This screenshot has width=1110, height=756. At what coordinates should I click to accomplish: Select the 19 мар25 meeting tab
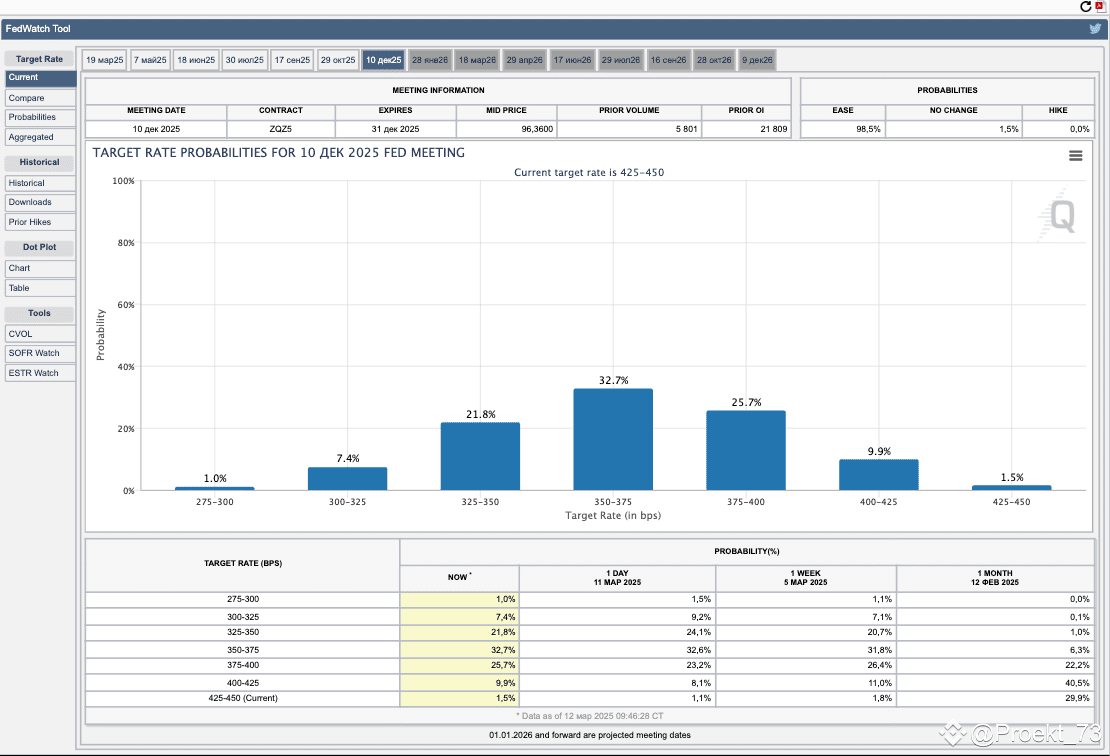[105, 60]
